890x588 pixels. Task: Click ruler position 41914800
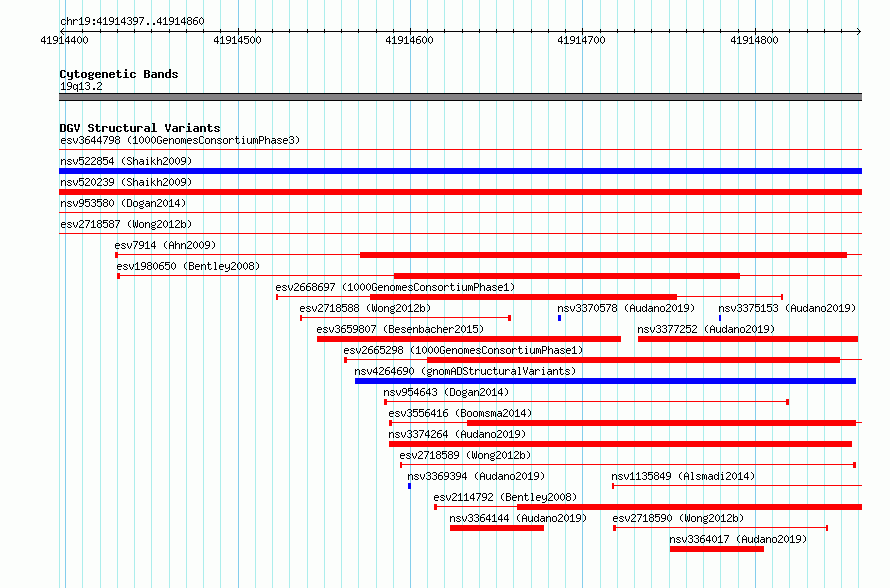point(754,40)
